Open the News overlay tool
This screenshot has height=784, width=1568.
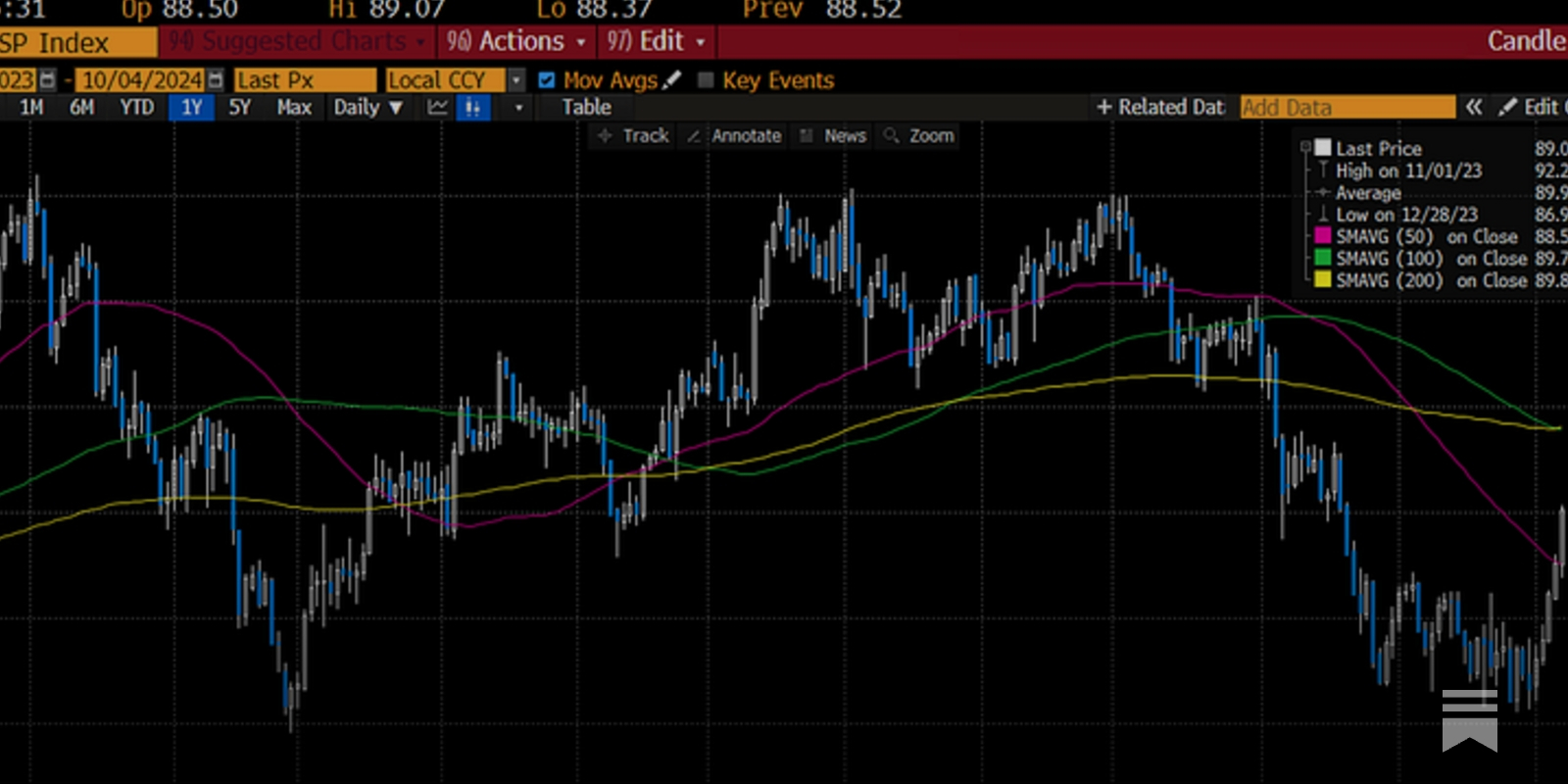click(833, 136)
